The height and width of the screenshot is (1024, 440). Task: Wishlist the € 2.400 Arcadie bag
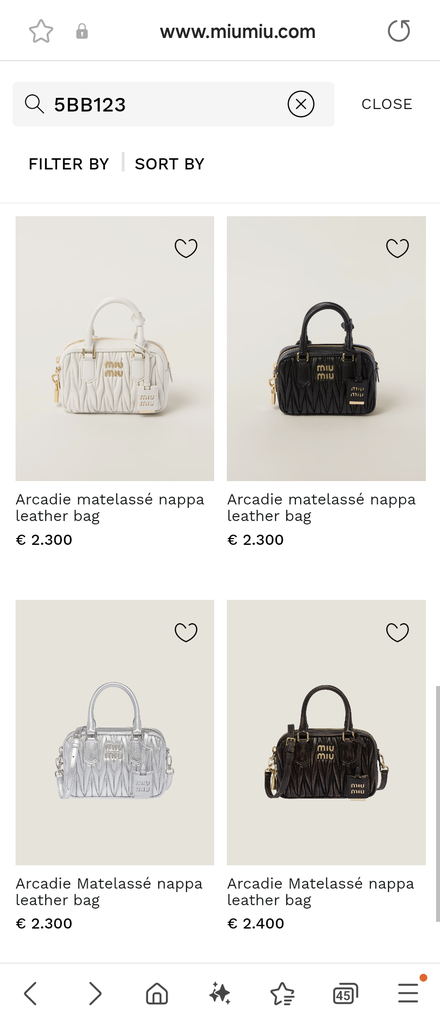click(x=398, y=632)
